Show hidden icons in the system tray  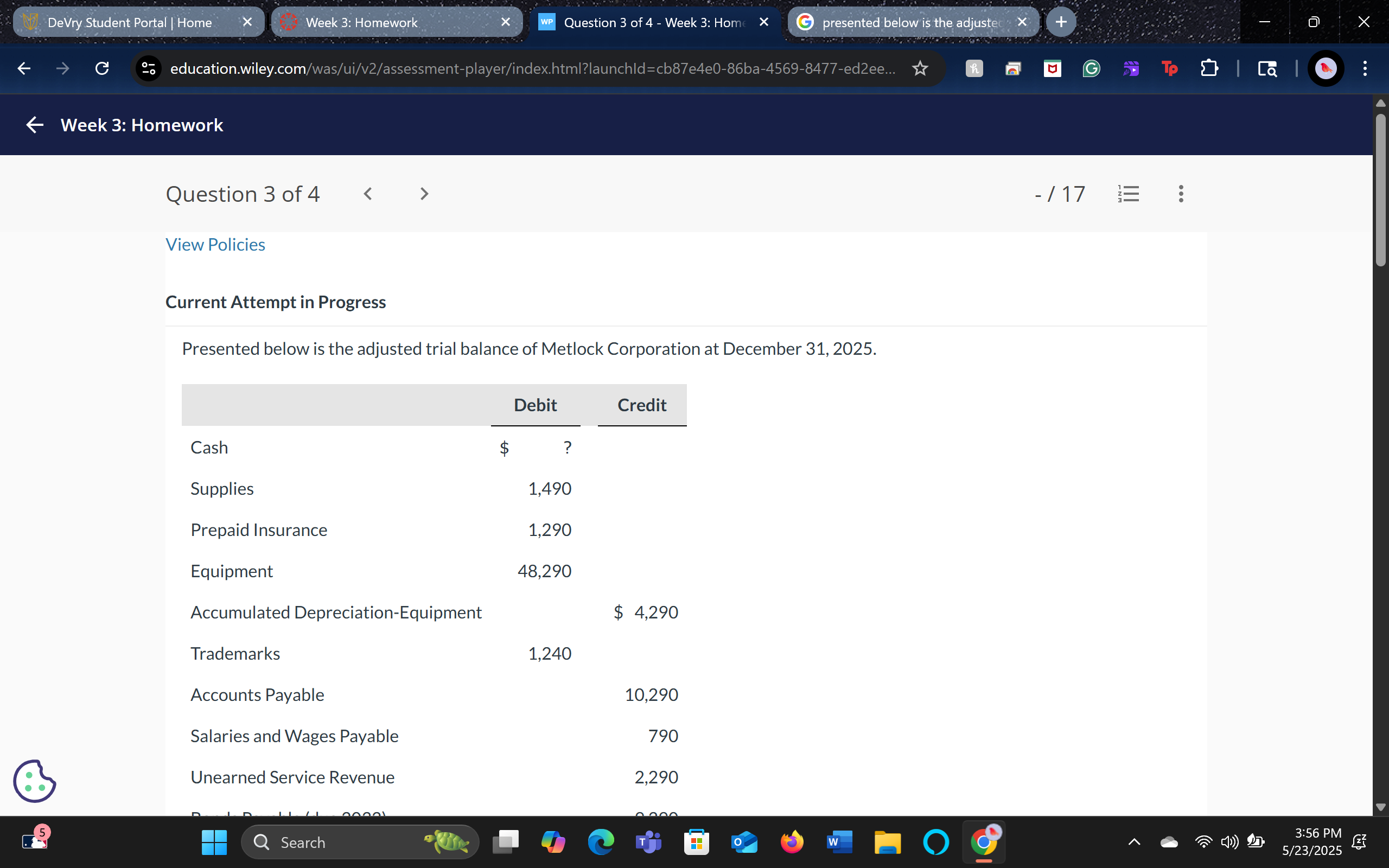click(1133, 841)
